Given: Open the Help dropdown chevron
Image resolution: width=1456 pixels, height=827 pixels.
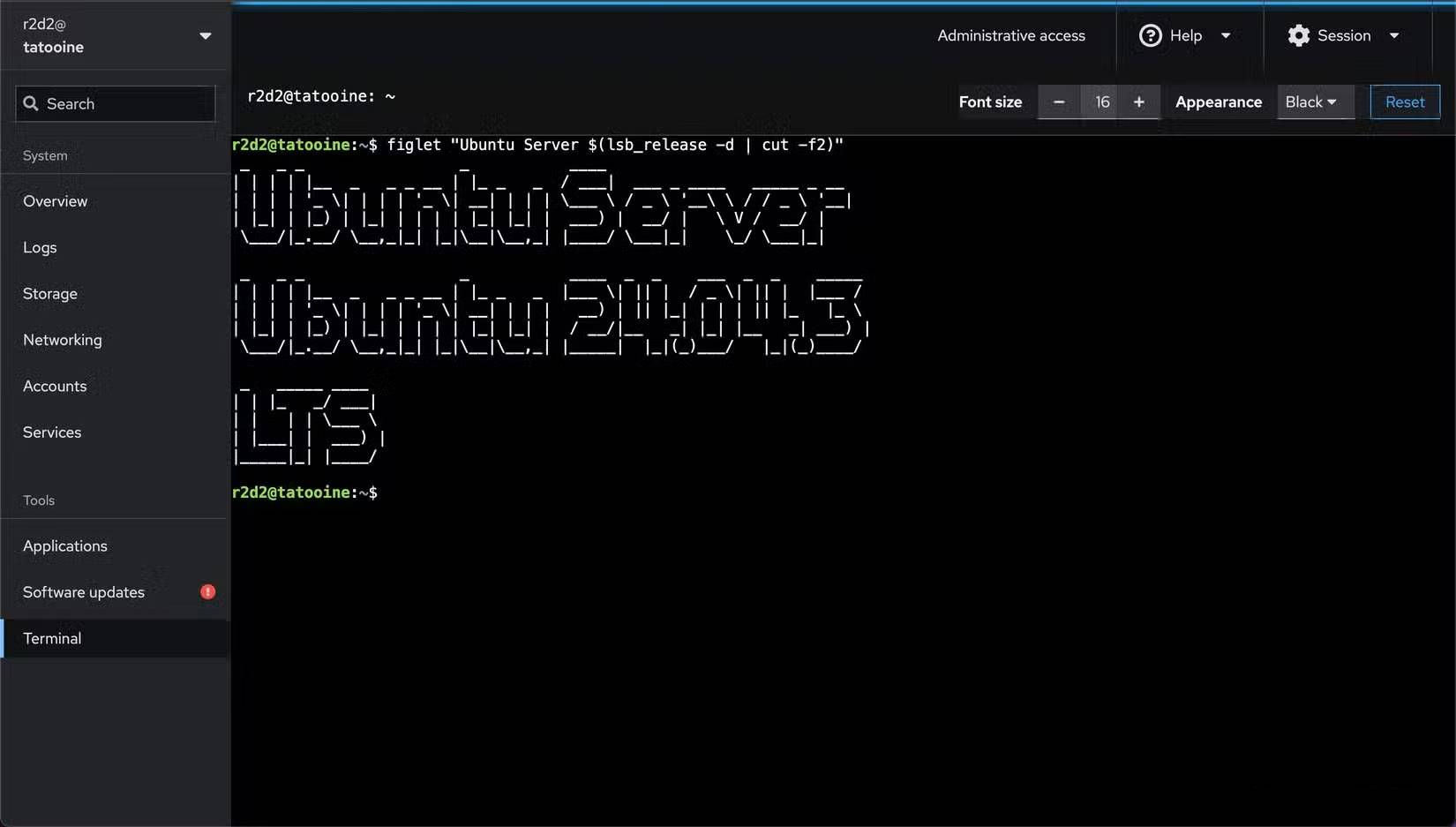Looking at the screenshot, I should click(x=1227, y=35).
